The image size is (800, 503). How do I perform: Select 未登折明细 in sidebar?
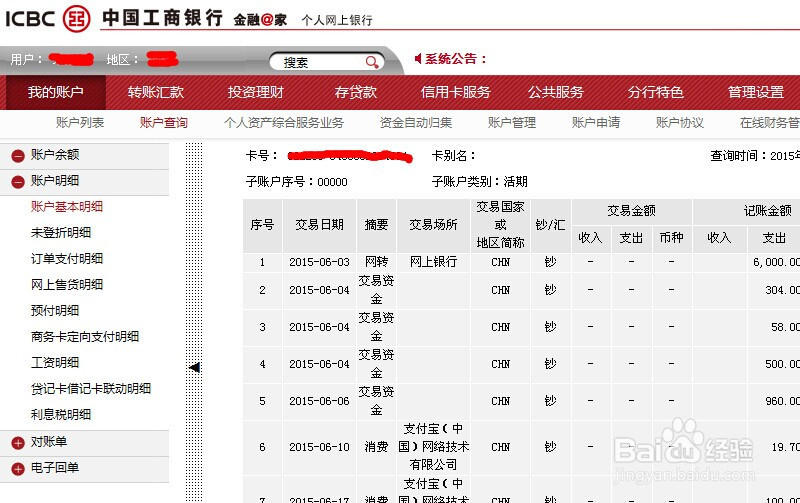tap(61, 233)
